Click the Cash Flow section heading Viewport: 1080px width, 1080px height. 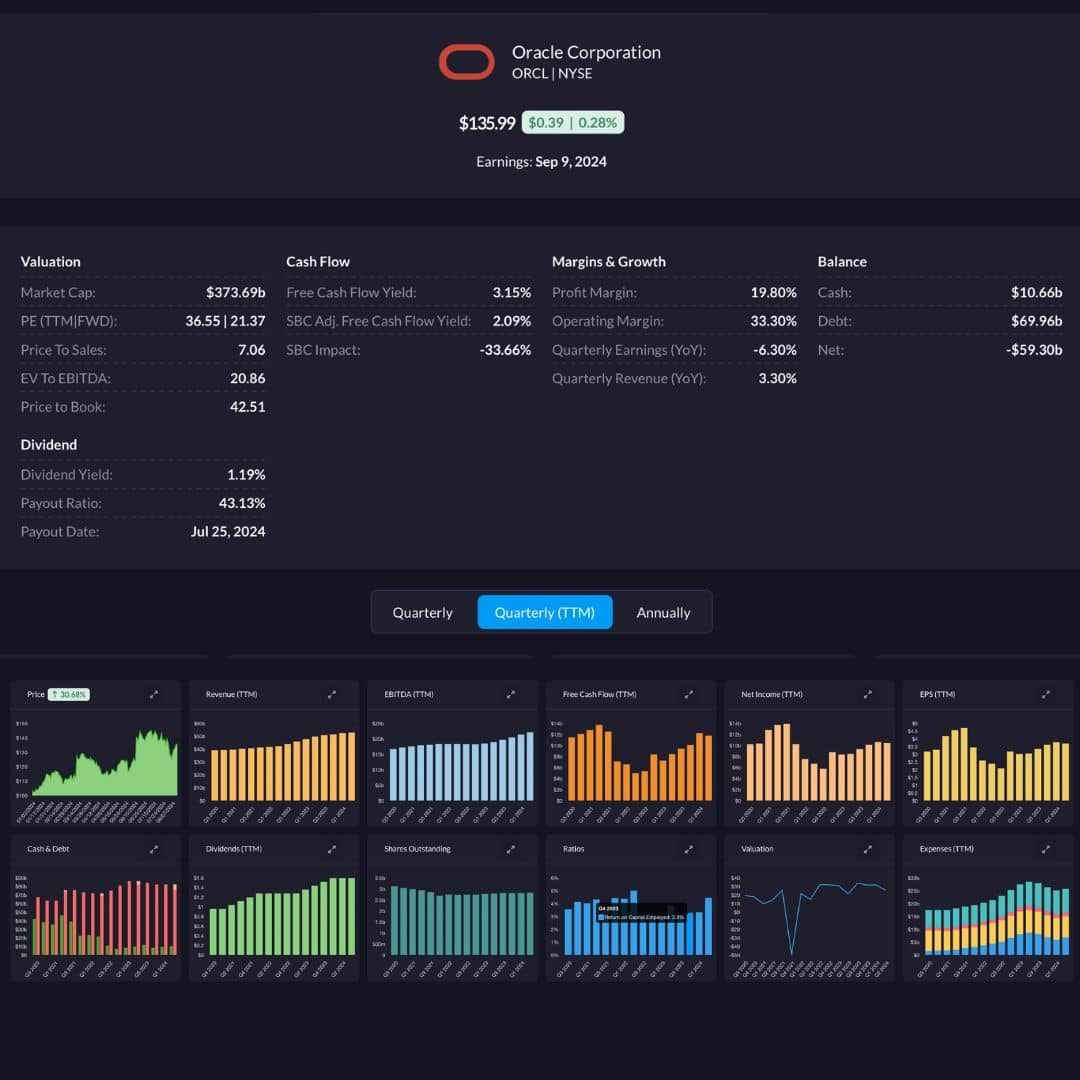pyautogui.click(x=318, y=262)
